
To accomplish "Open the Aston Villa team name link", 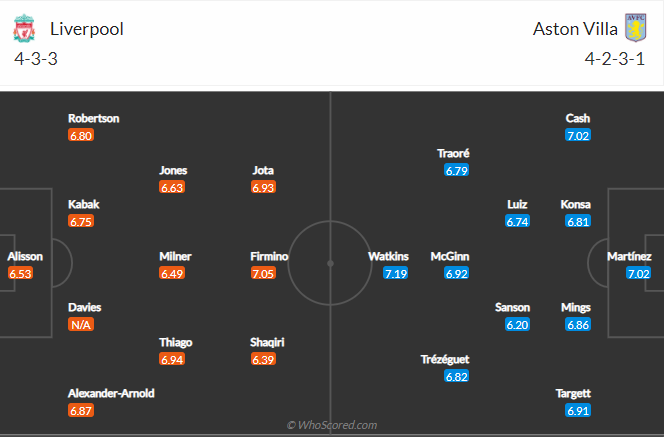I will 575,28.
